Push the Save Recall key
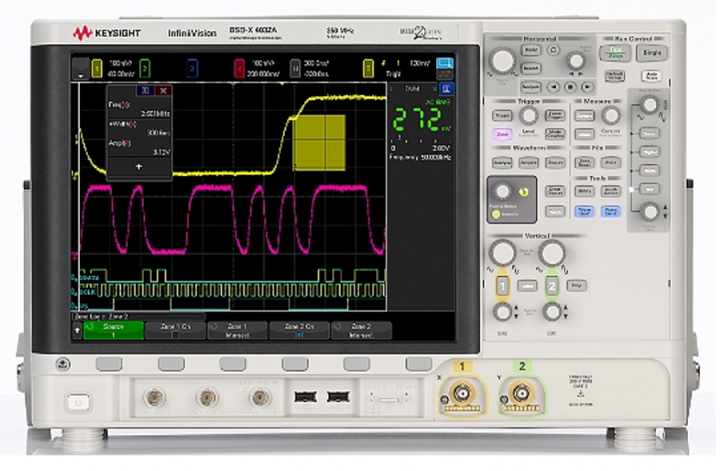The image size is (720, 471). tap(585, 163)
